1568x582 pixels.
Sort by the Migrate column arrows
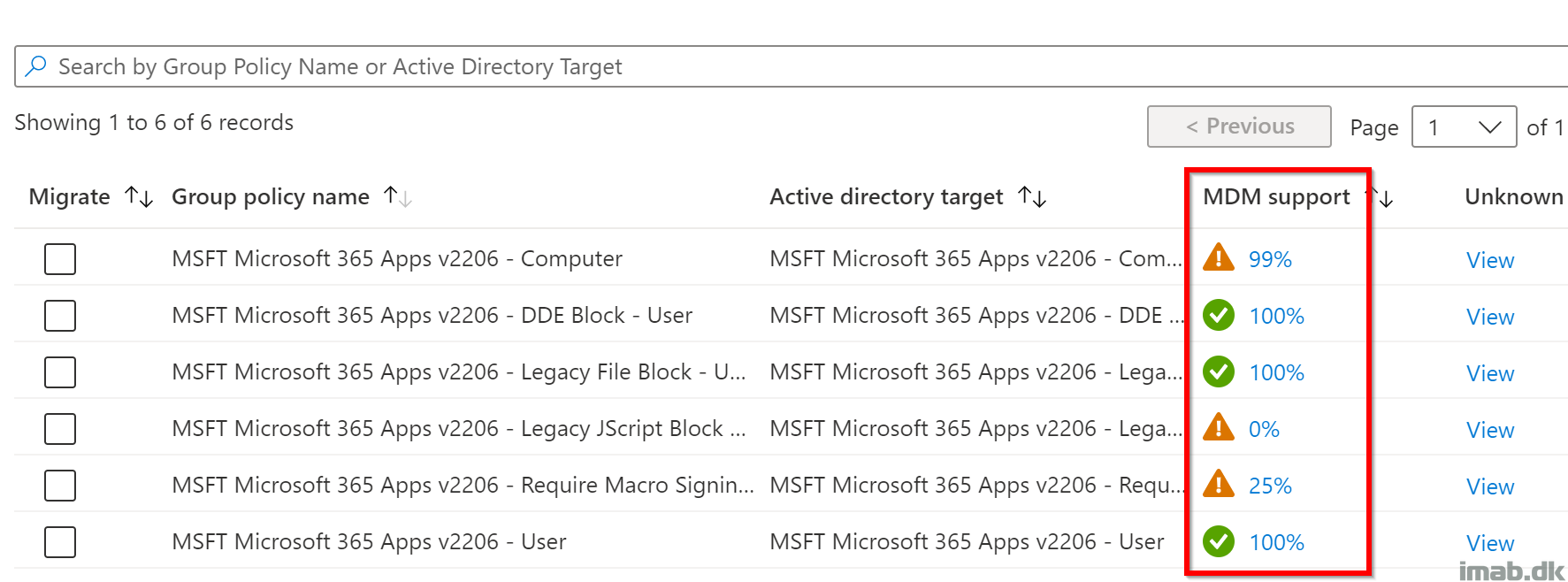(139, 196)
